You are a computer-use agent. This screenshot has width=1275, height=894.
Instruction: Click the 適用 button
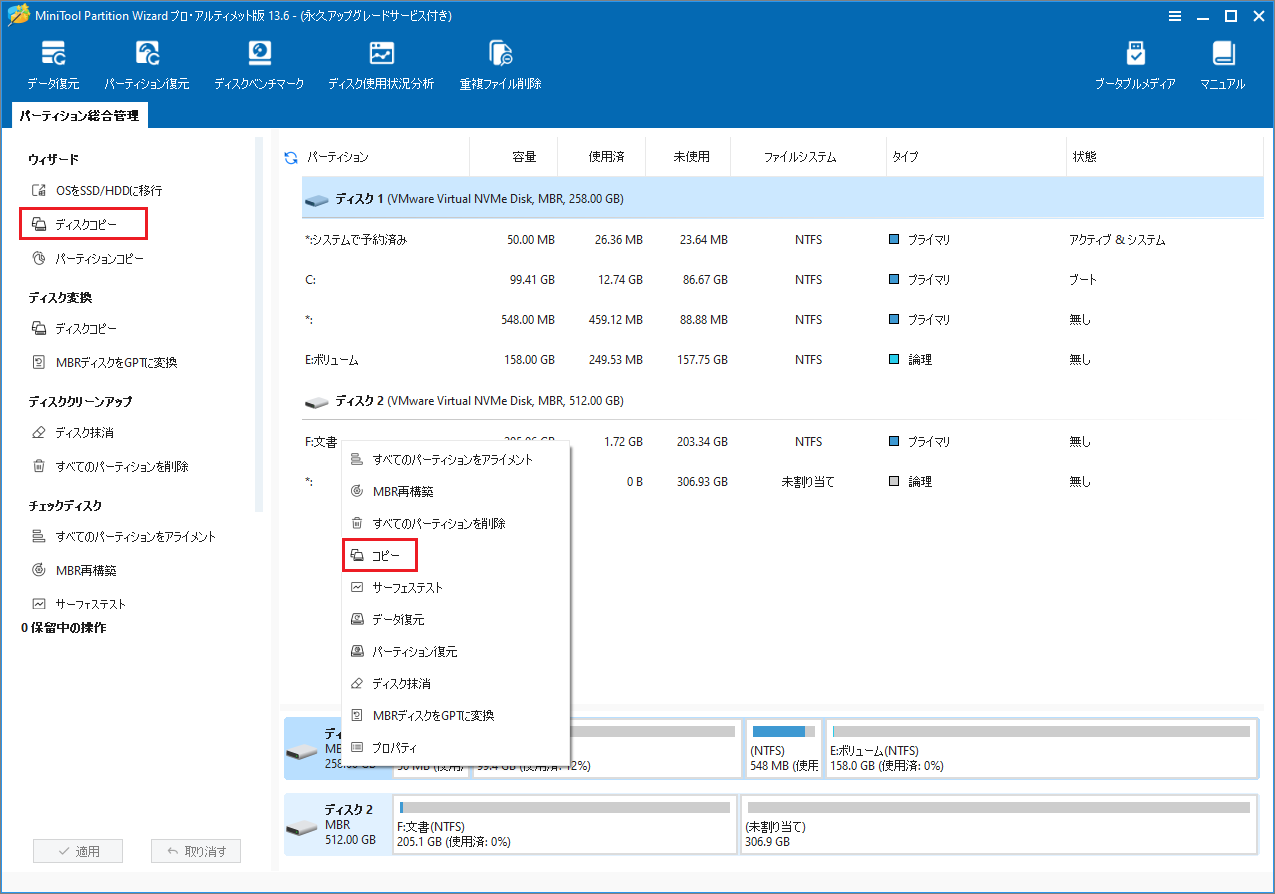(78, 851)
